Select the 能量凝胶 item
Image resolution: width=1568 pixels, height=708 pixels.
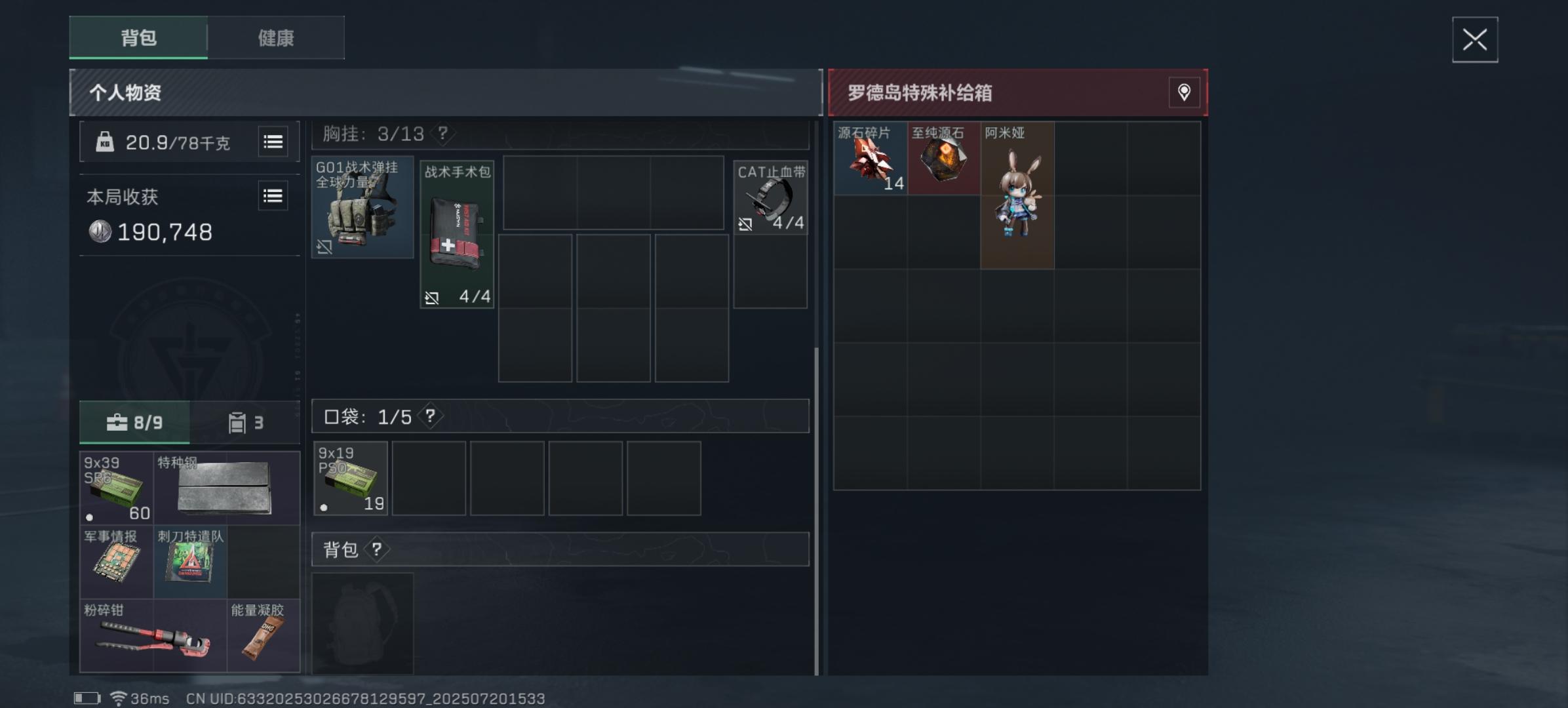pyautogui.click(x=264, y=635)
